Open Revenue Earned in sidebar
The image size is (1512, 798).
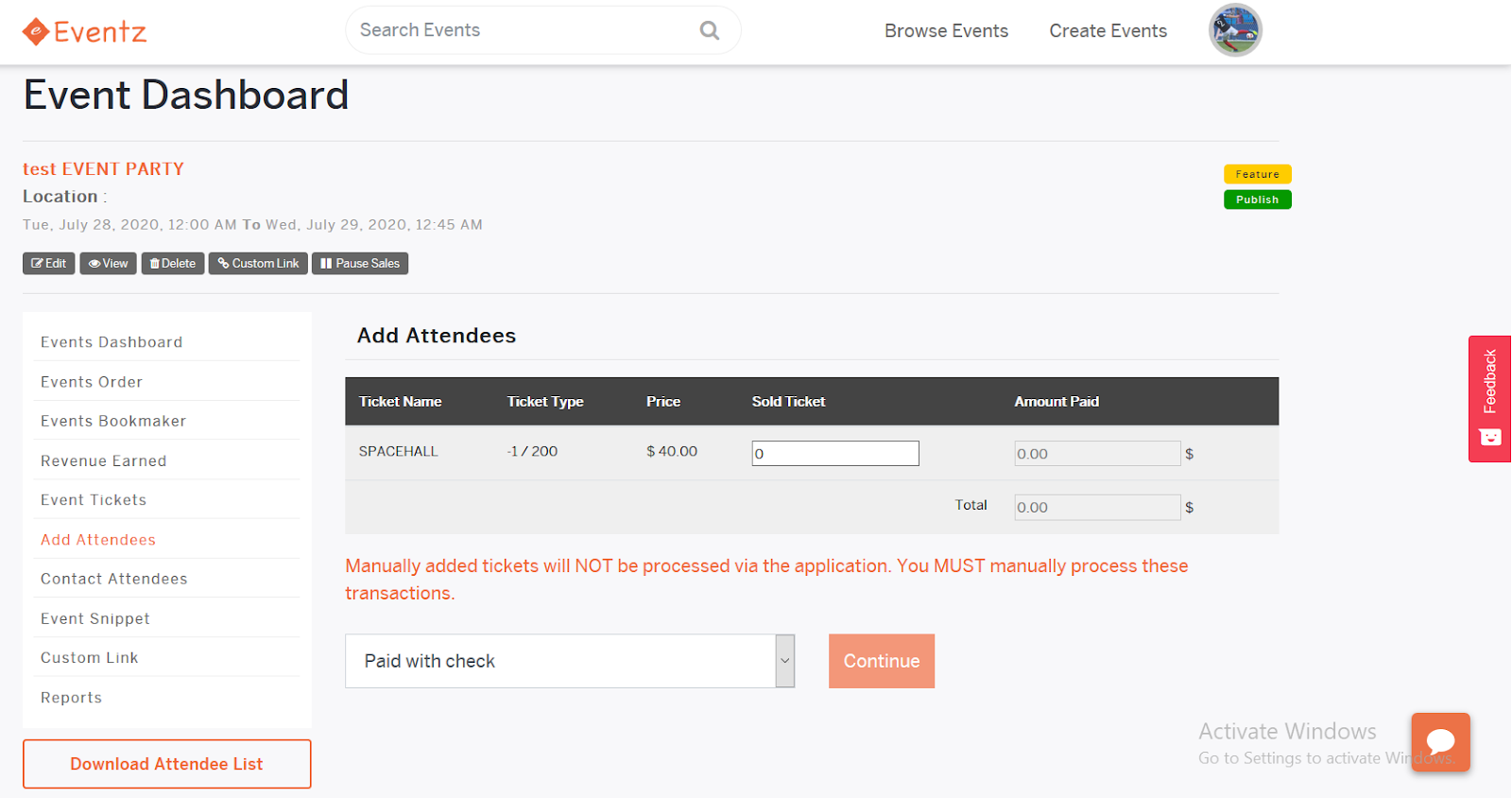tap(104, 460)
